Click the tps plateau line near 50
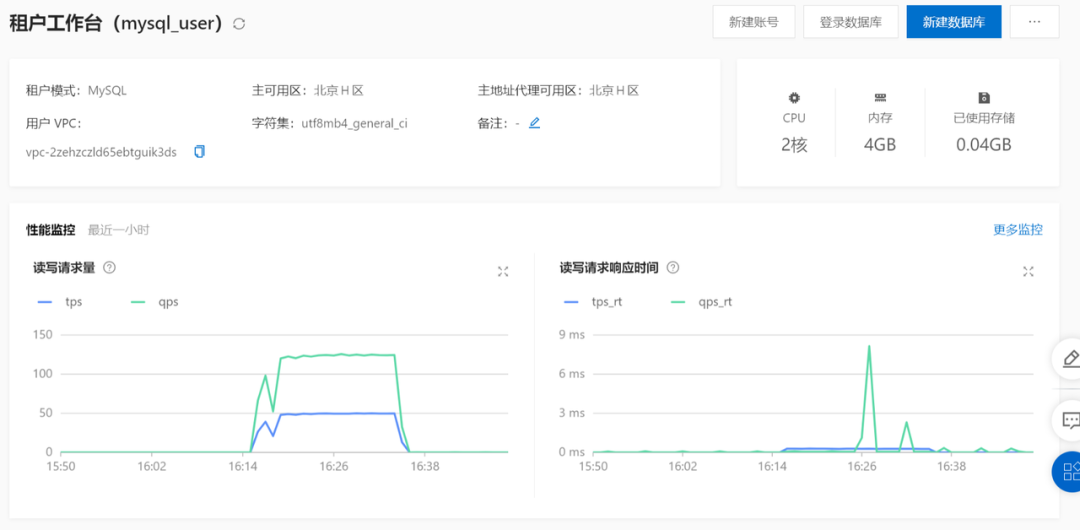Image resolution: width=1080 pixels, height=530 pixels. [x=338, y=414]
